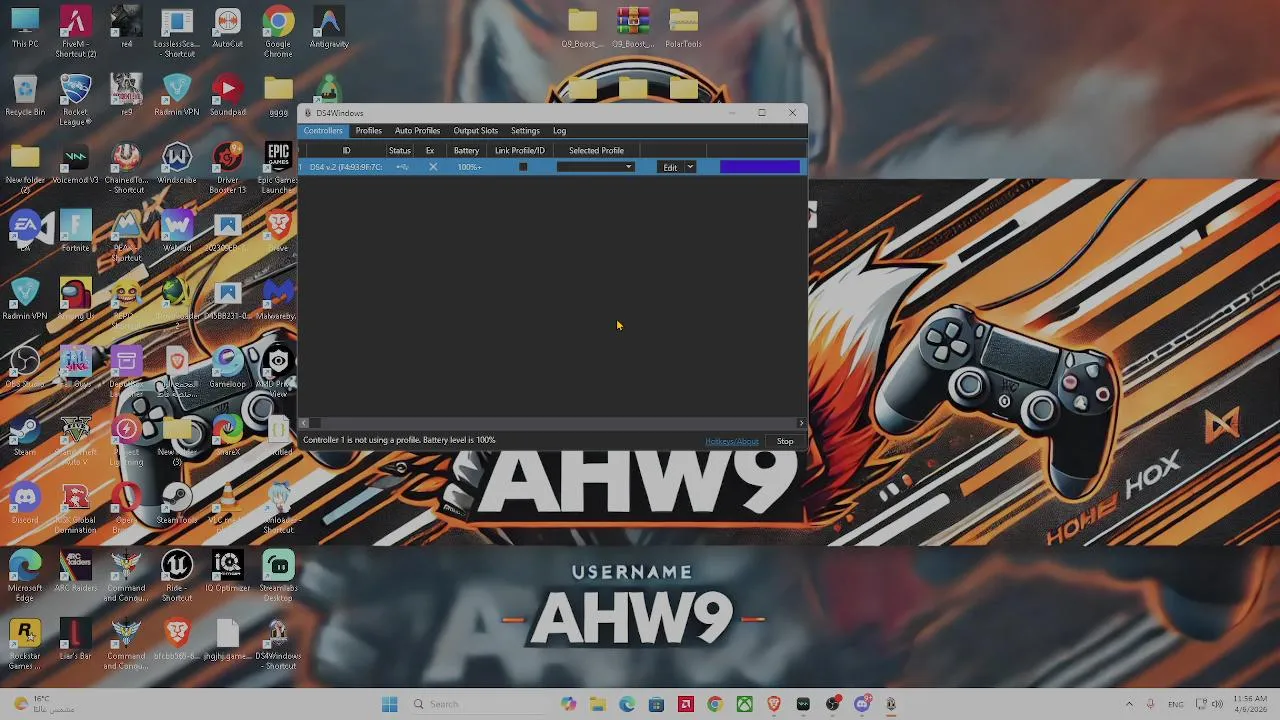This screenshot has width=1280, height=720.
Task: Launch OBS Studio from desktop
Action: tap(25, 368)
